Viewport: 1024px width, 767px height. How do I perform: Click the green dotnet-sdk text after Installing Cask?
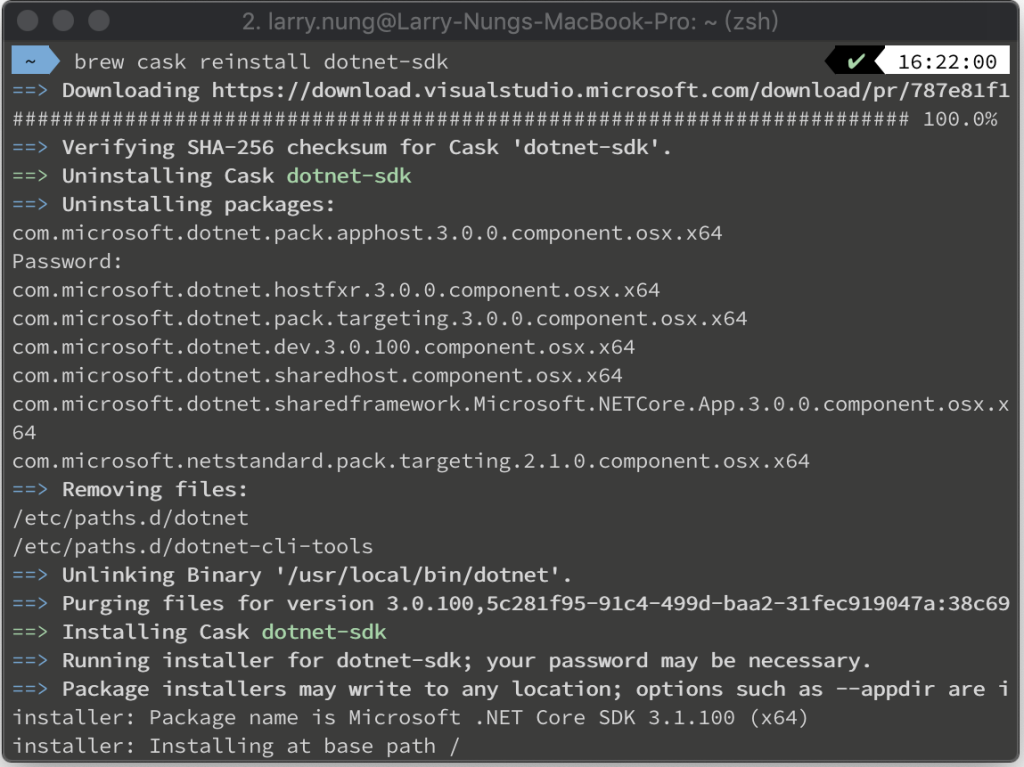324,632
